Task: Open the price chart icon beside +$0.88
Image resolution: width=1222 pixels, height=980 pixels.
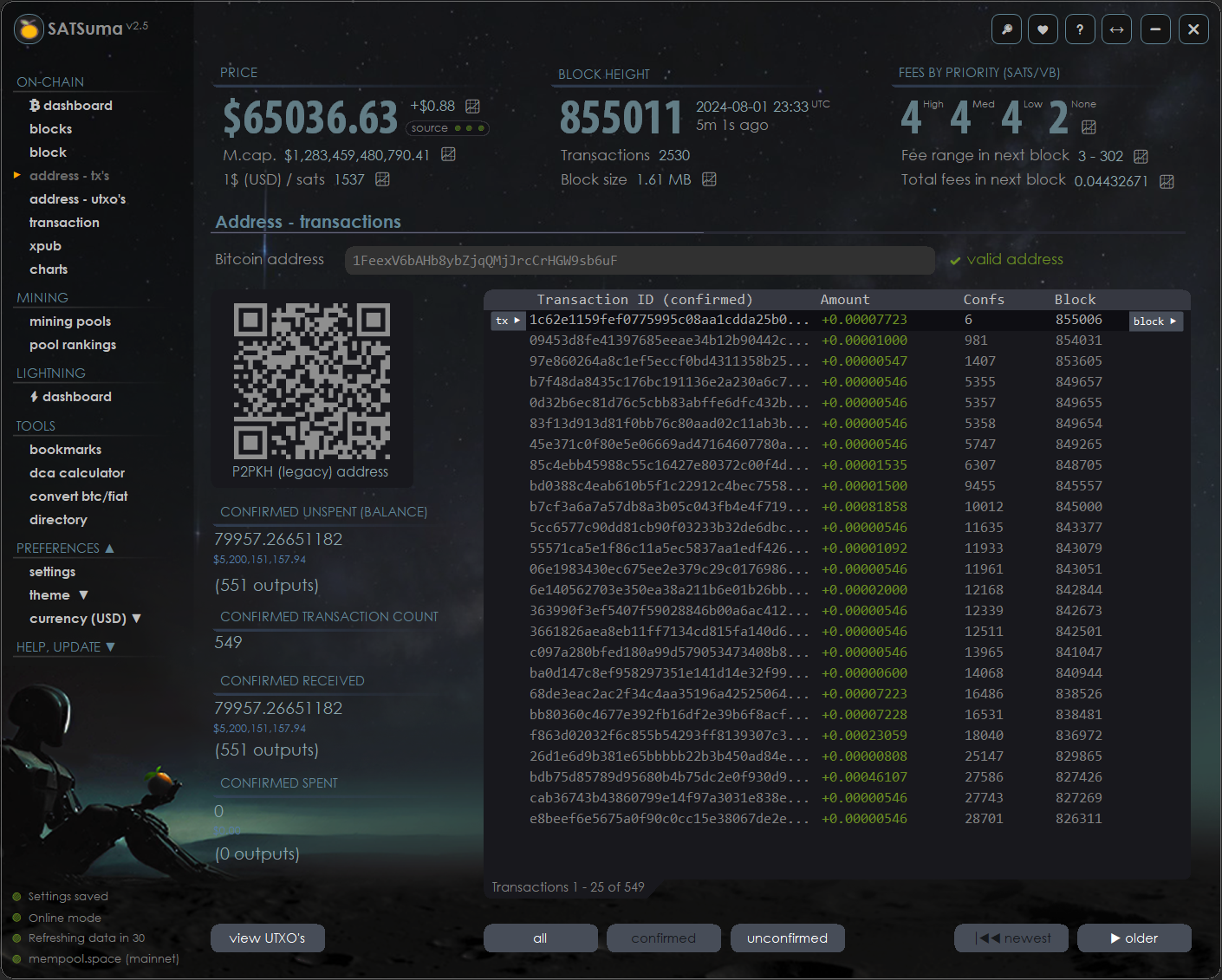Action: [x=472, y=106]
